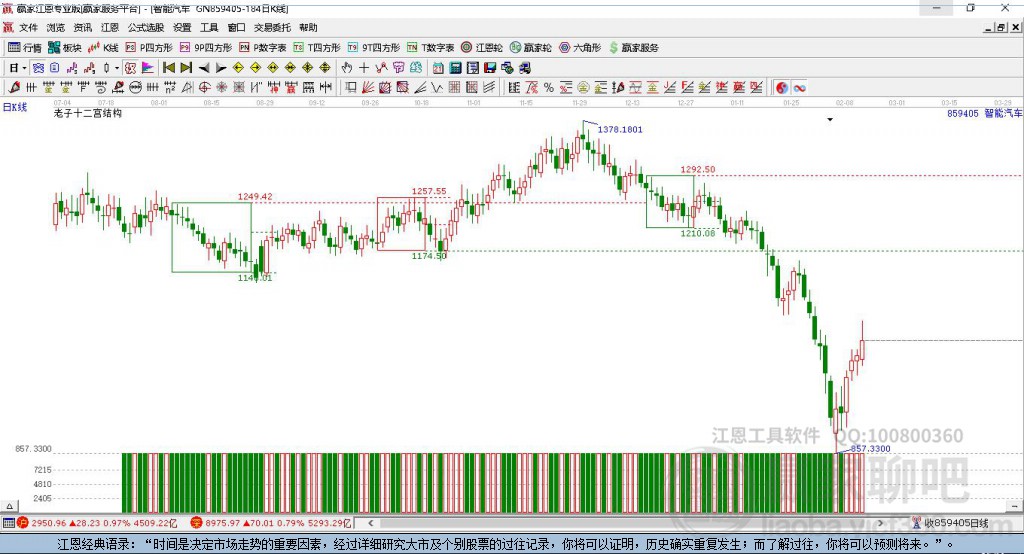
Task: Click the up-arrow expander at lower left
Action: tap(9, 506)
